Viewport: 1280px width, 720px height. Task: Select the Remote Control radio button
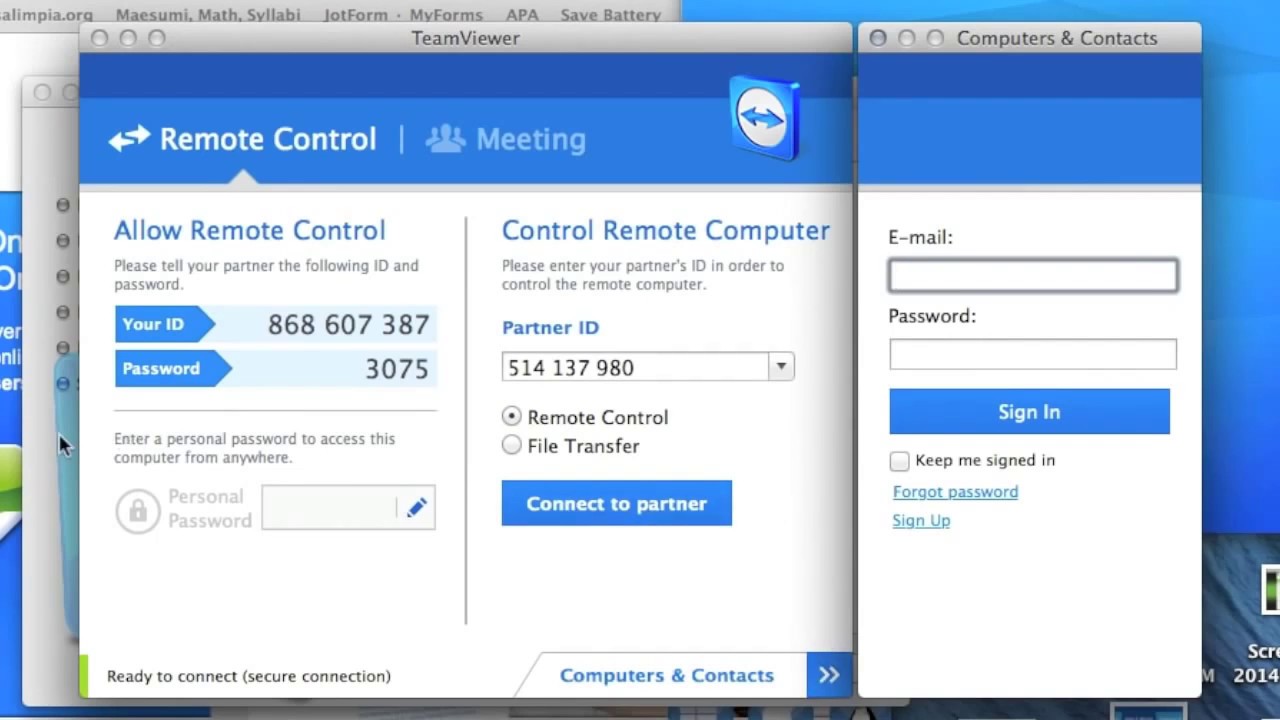click(512, 416)
